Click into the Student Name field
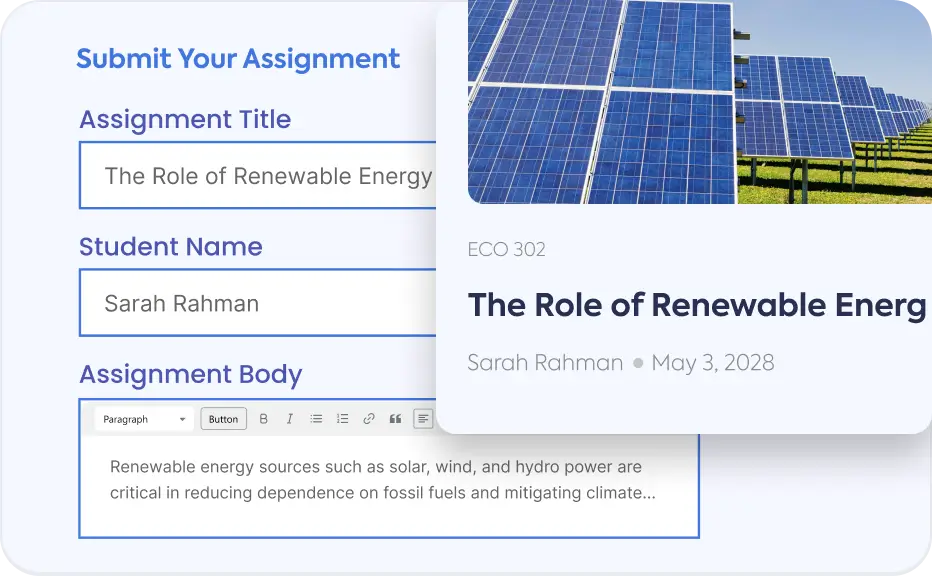The height and width of the screenshot is (576, 932). pyautogui.click(x=260, y=303)
